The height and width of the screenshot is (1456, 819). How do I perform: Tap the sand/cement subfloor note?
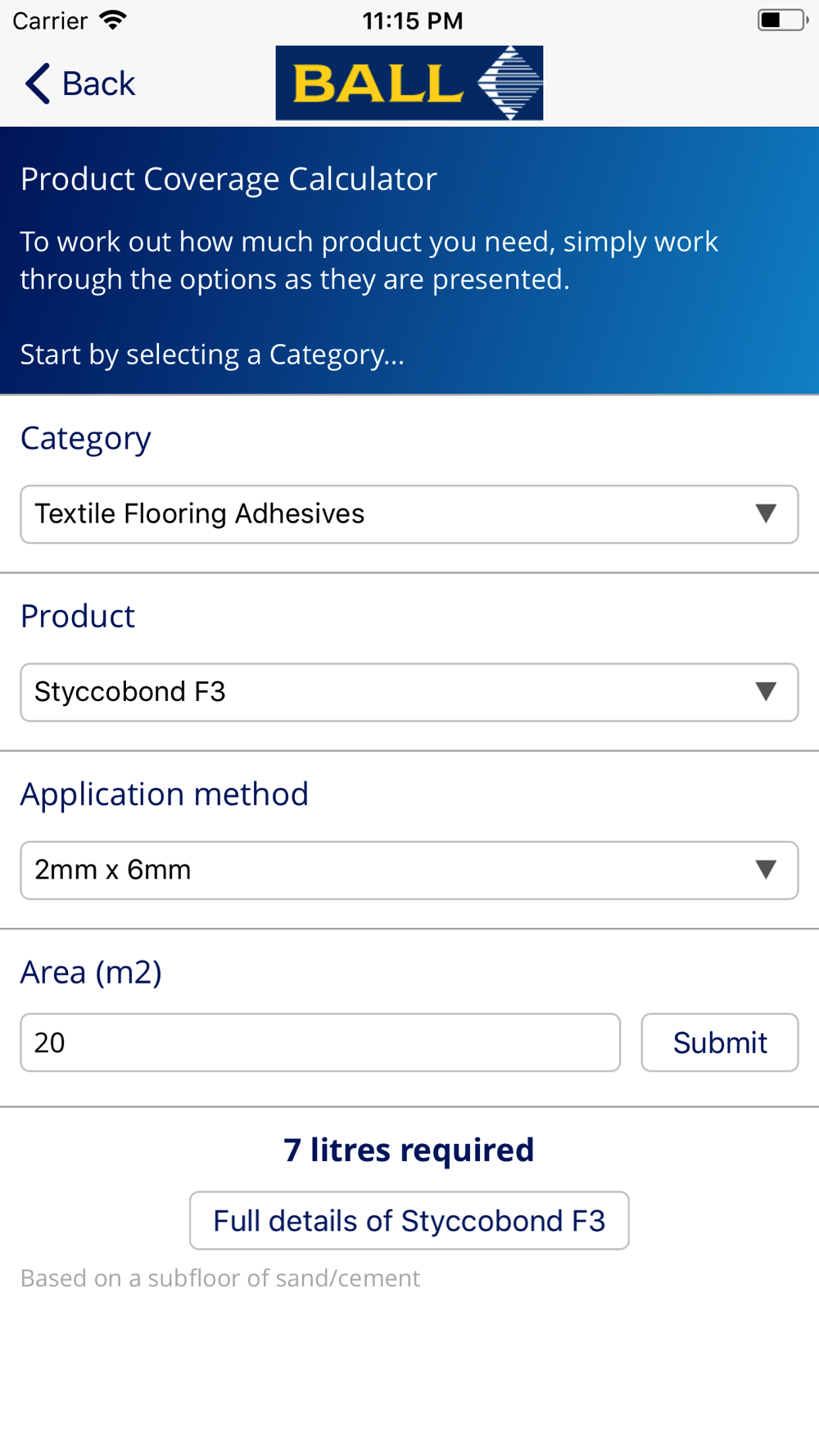click(220, 1278)
